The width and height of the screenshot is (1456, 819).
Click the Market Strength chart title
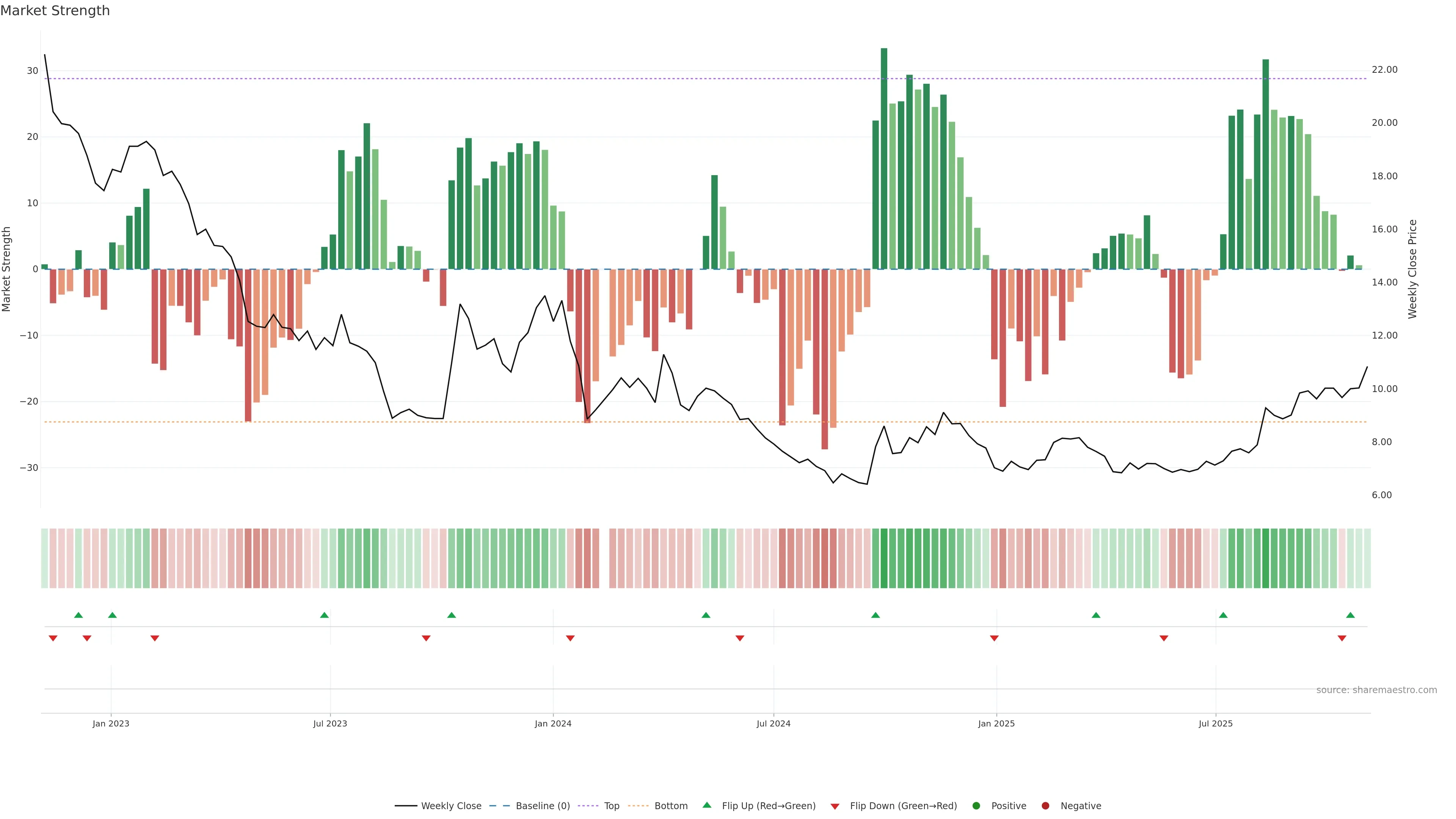pos(55,11)
